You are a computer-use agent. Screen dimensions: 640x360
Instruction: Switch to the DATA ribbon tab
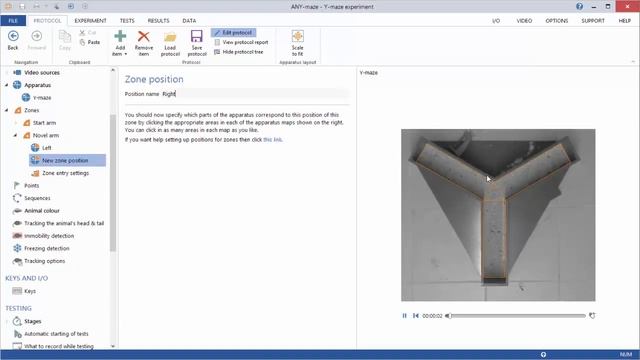pyautogui.click(x=189, y=20)
